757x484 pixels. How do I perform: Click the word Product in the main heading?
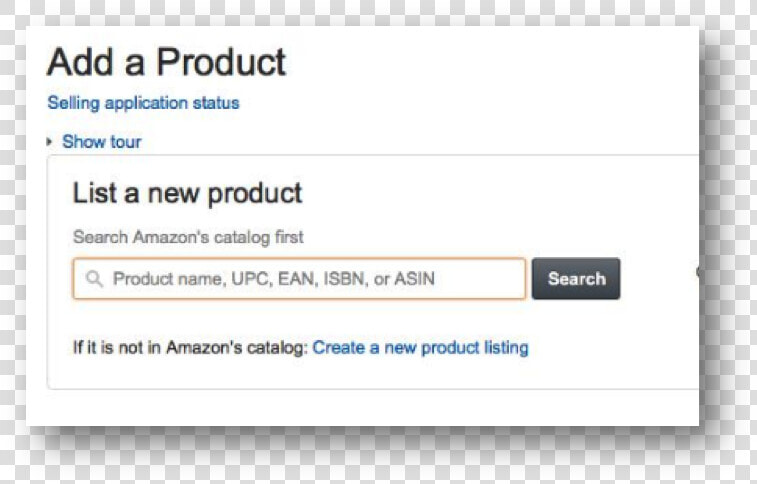(x=221, y=62)
